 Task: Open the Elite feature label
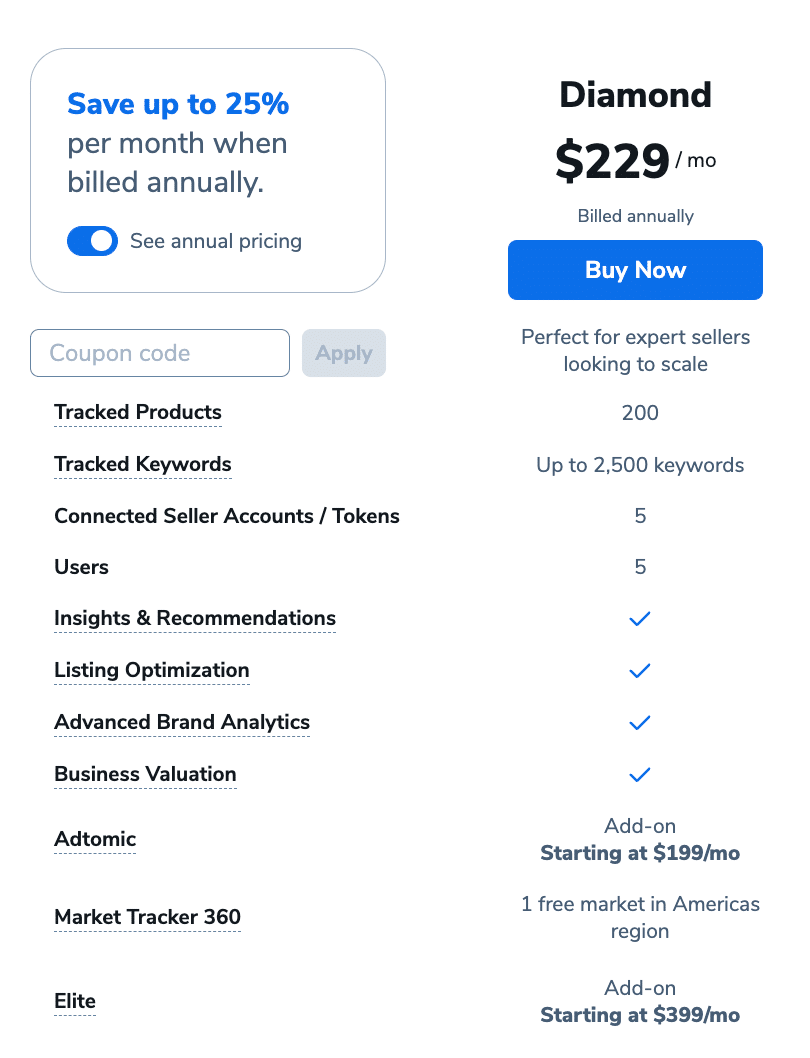[x=75, y=1001]
